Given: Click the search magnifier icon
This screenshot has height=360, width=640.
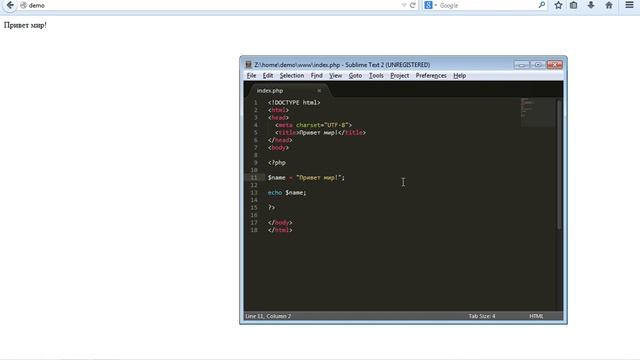Looking at the screenshot, I should (542, 5).
